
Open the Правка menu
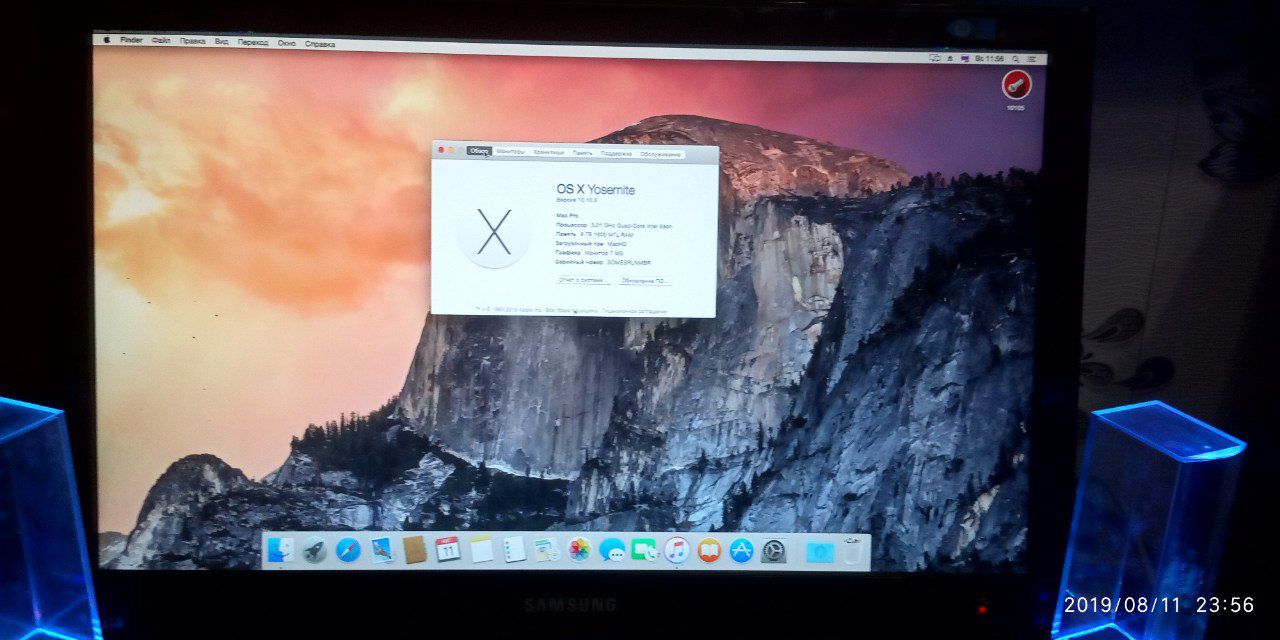193,41
